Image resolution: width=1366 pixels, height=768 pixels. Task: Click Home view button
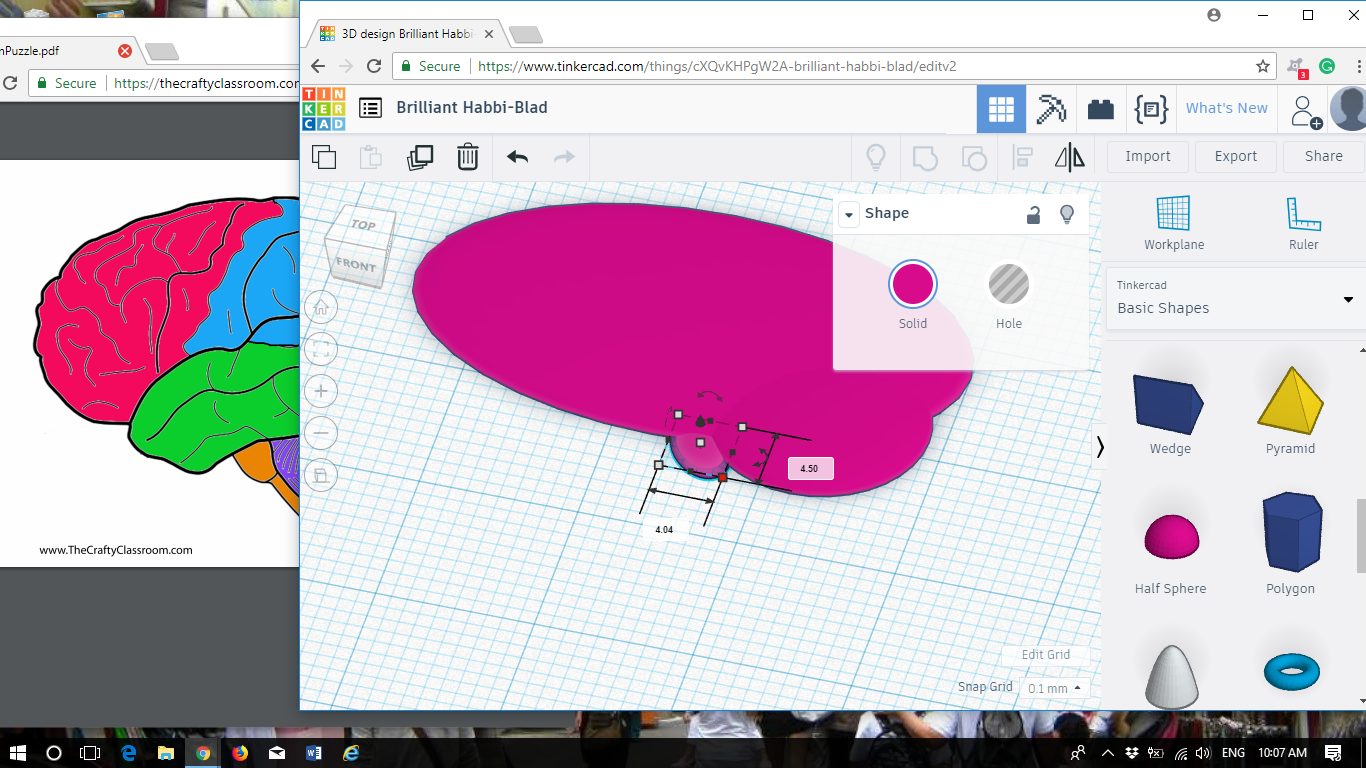point(321,307)
